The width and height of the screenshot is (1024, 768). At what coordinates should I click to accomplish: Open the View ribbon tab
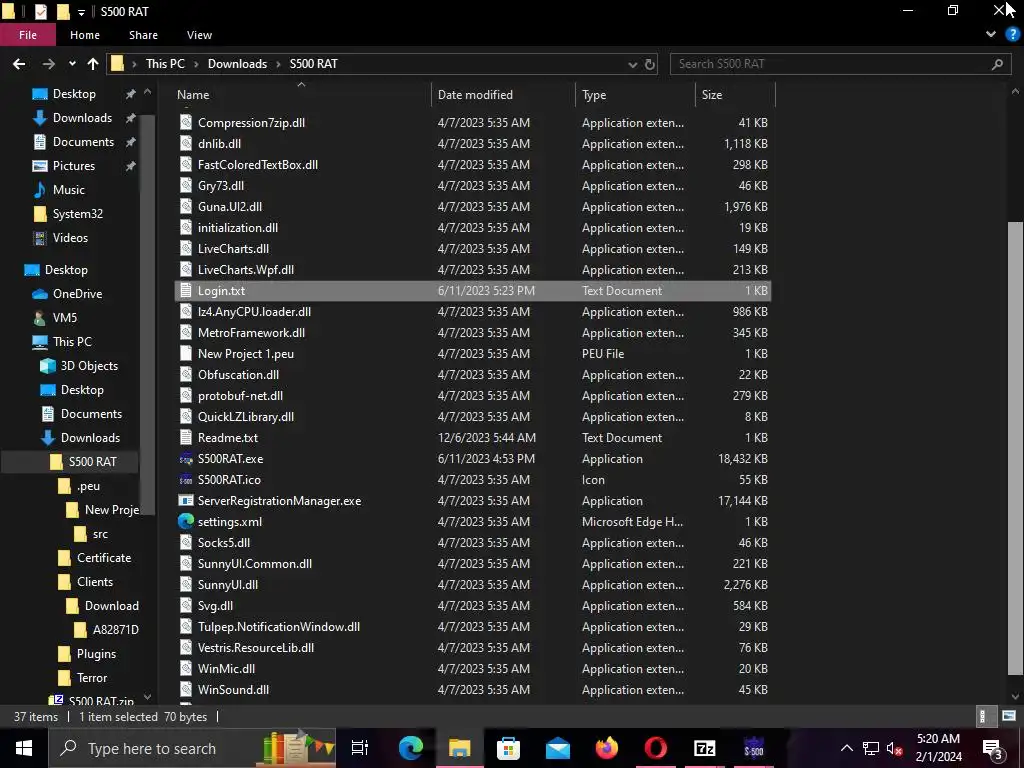pyautogui.click(x=199, y=35)
